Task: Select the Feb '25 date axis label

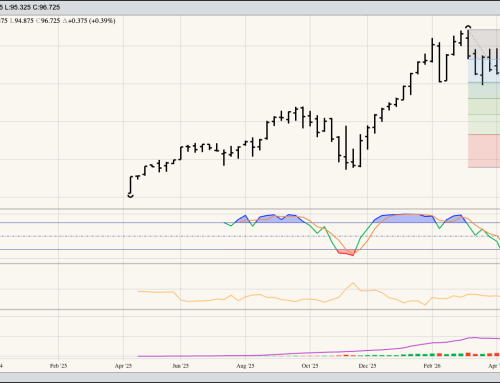Action: (58, 366)
